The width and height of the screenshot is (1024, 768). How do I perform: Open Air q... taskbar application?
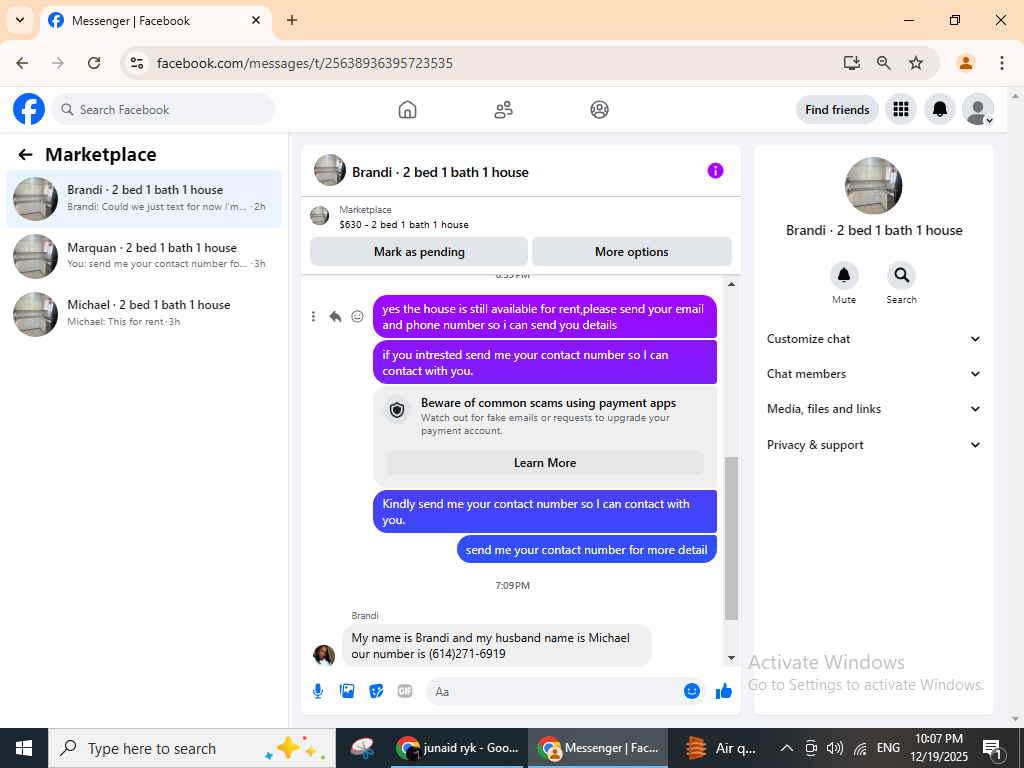point(722,748)
